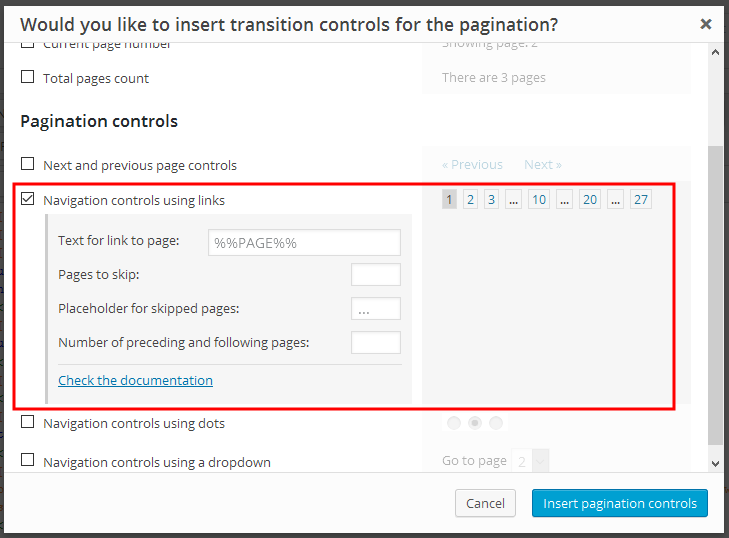The width and height of the screenshot is (729, 538).
Task: Click scrollbar up arrow
Action: (x=716, y=53)
